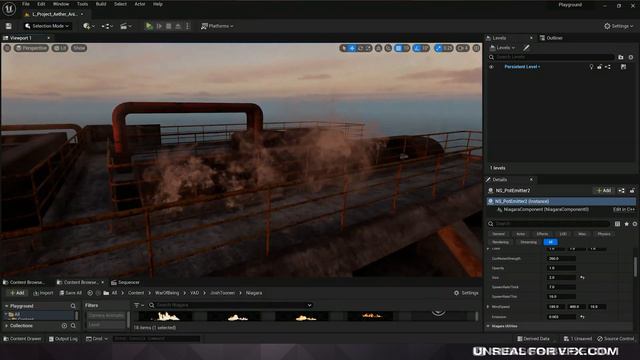Viewport: 640px width, 360px height.
Task: Click the Play in editor button
Action: tap(149, 26)
